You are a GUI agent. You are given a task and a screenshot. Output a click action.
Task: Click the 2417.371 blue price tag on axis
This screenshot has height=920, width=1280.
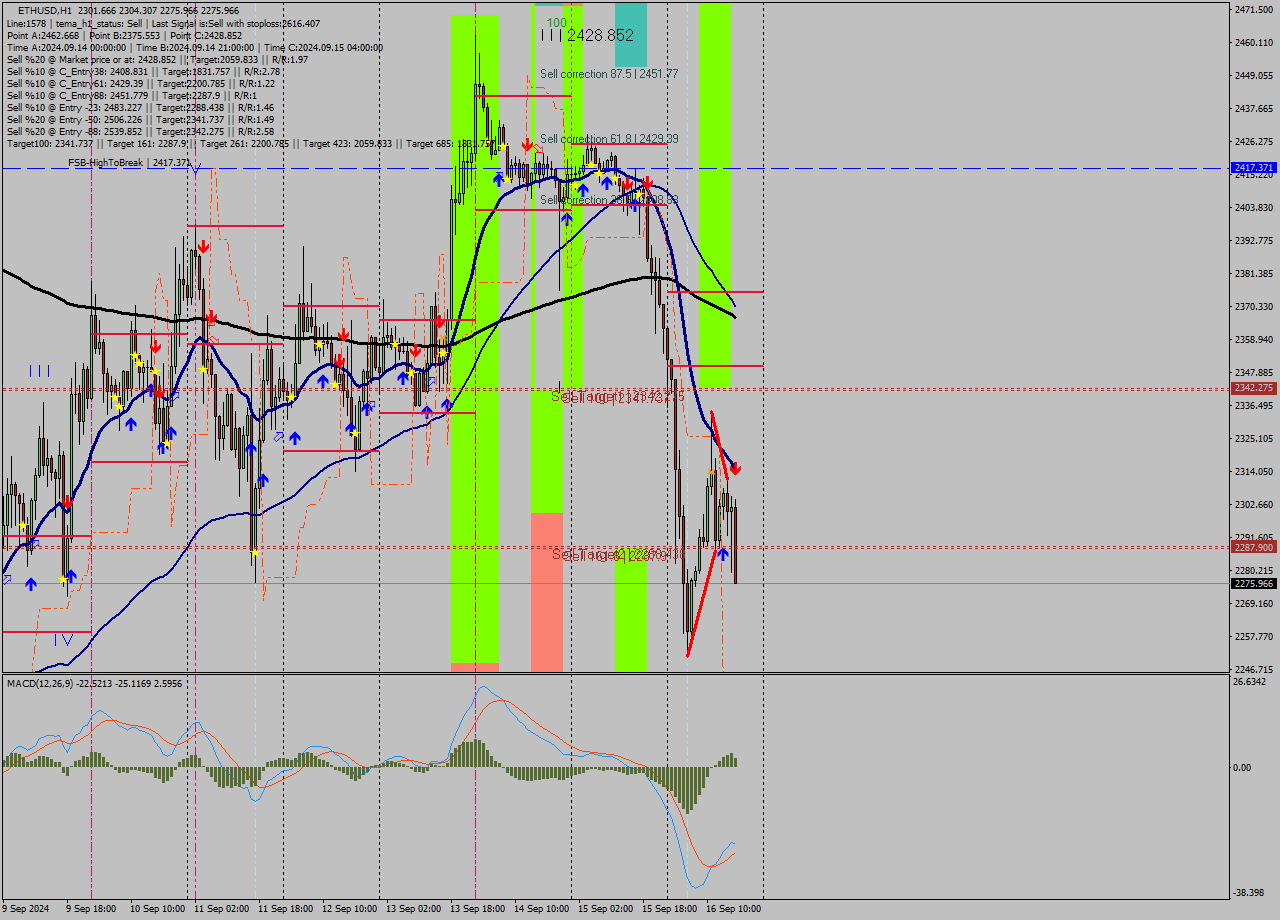(x=1253, y=168)
